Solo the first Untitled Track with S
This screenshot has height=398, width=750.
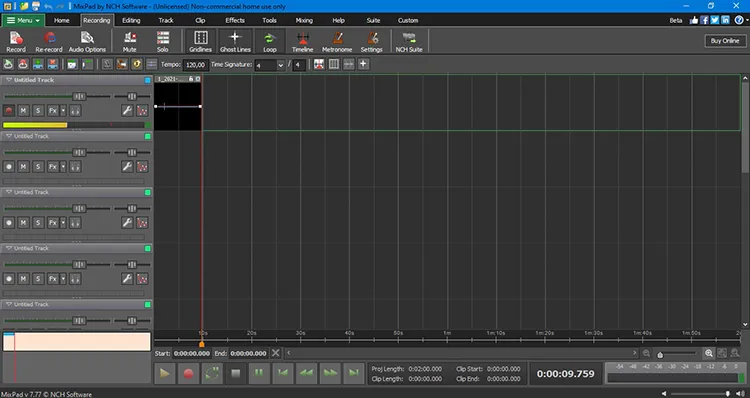coord(38,111)
